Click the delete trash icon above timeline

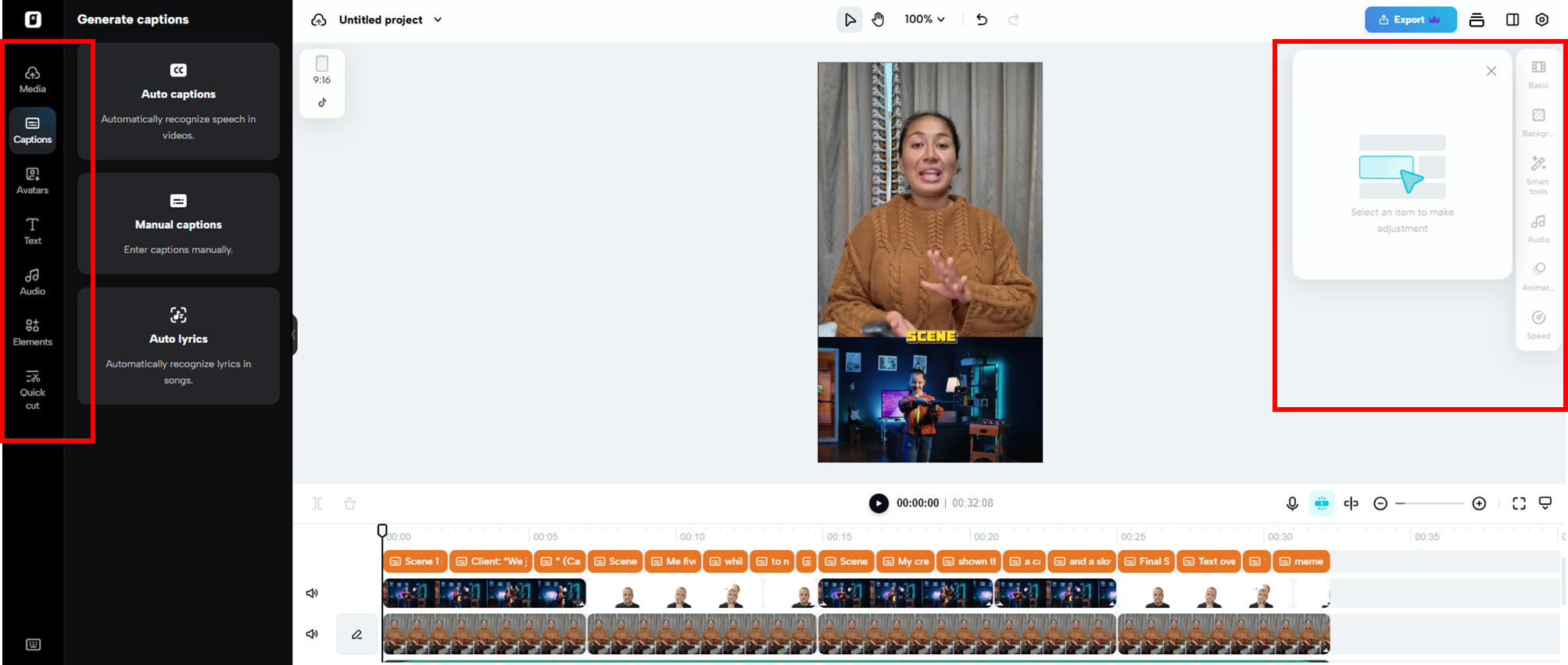click(x=349, y=503)
